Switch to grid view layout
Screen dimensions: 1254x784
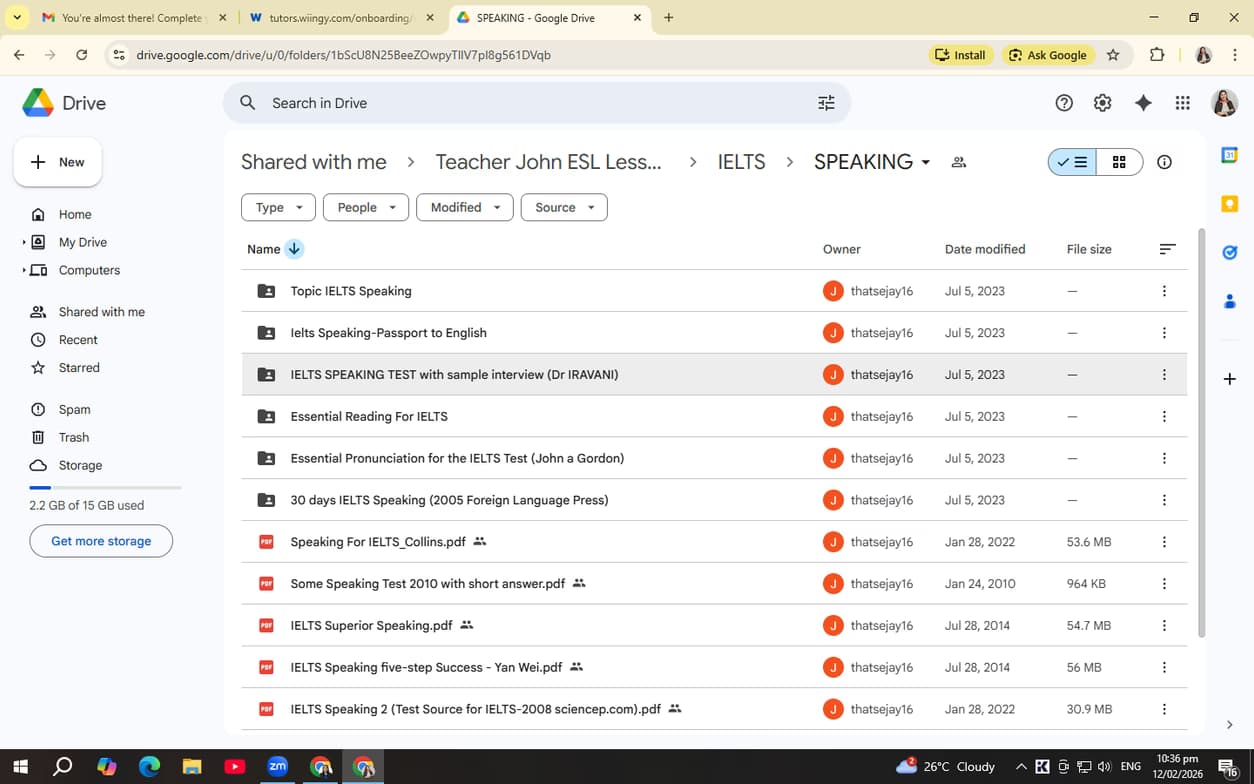(x=1118, y=161)
